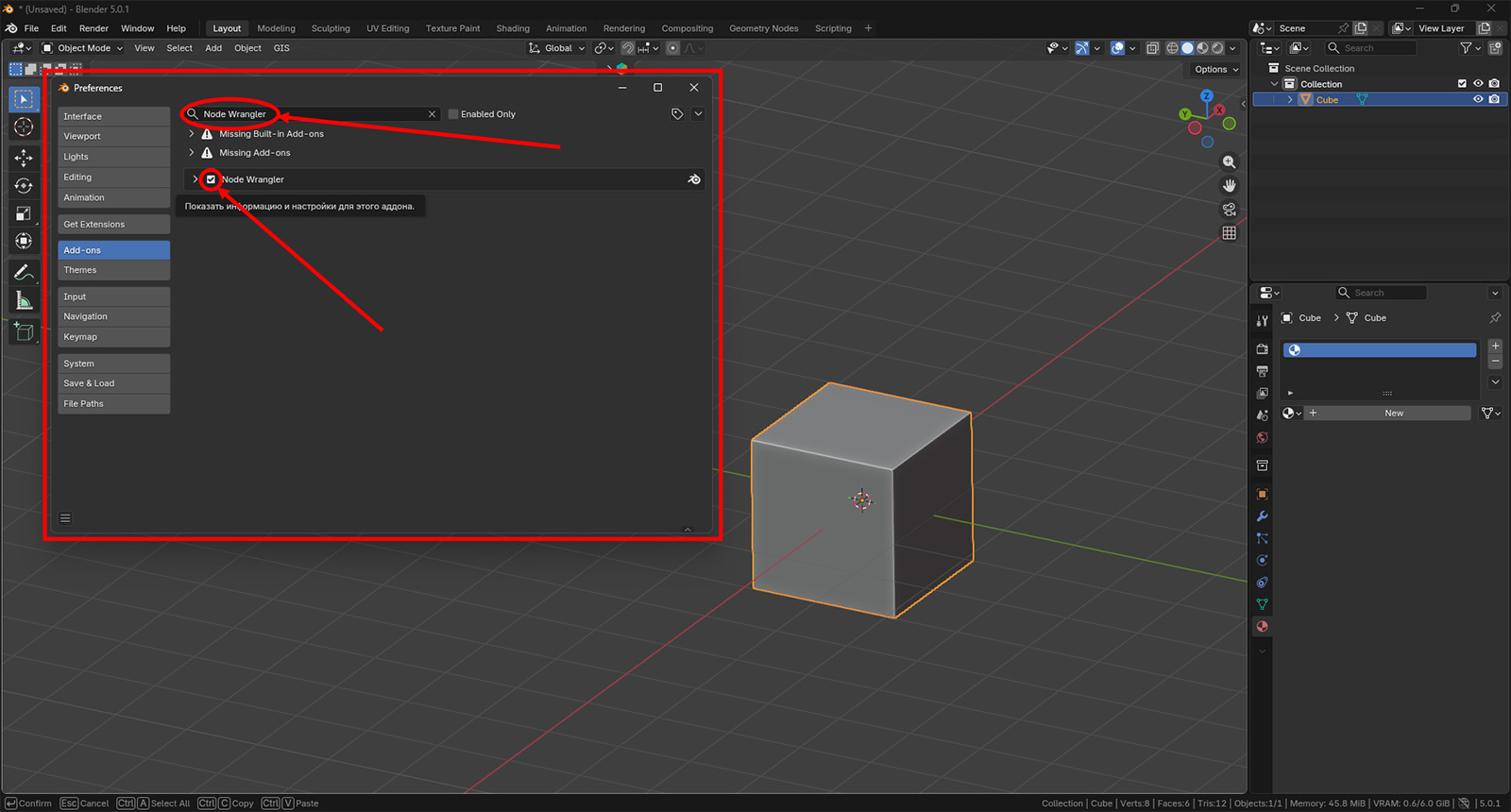Screen dimensions: 1511x812
Task: Uncheck the Node Wrangler add-on checkbox
Action: click(211, 179)
